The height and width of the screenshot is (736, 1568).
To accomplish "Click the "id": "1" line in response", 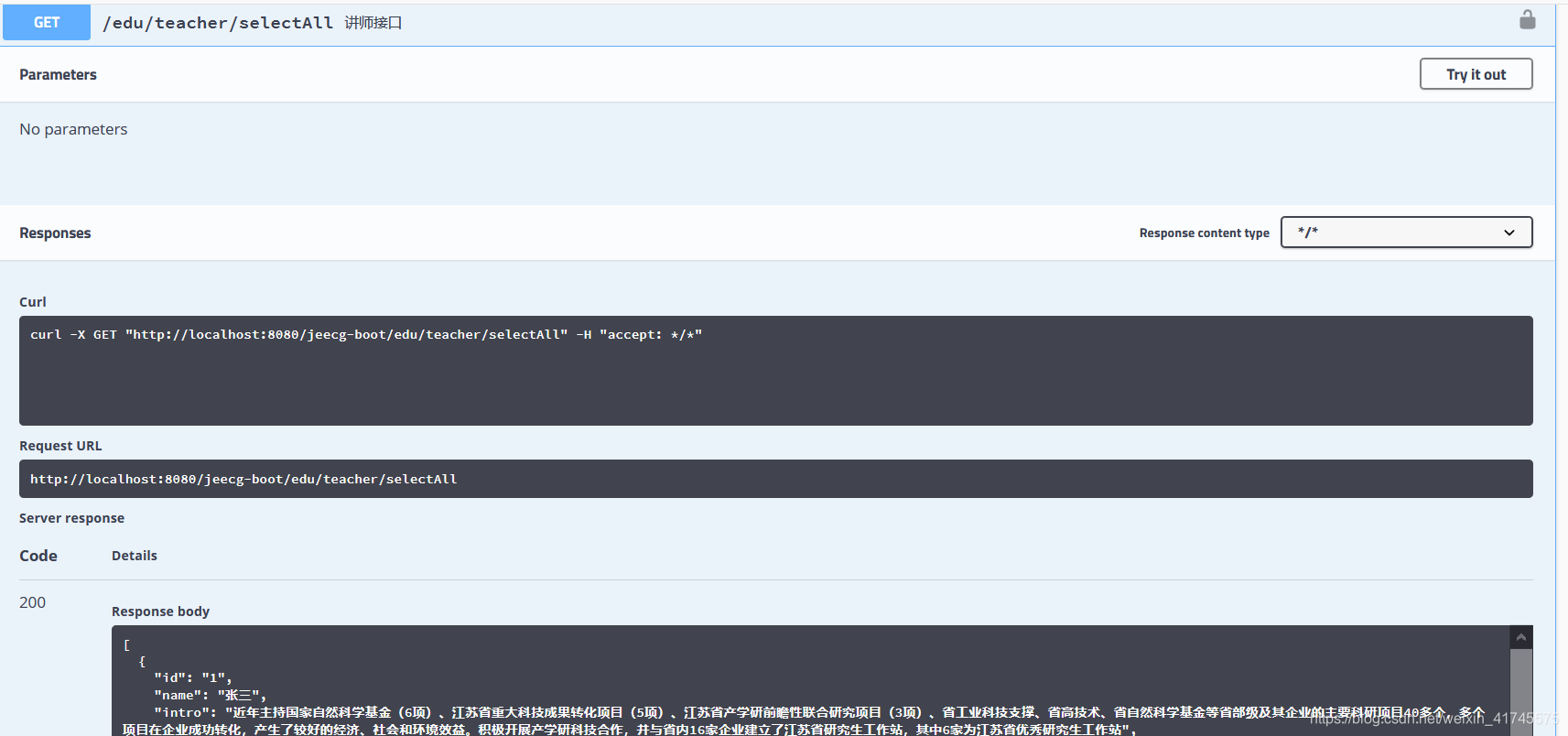I will (192, 677).
